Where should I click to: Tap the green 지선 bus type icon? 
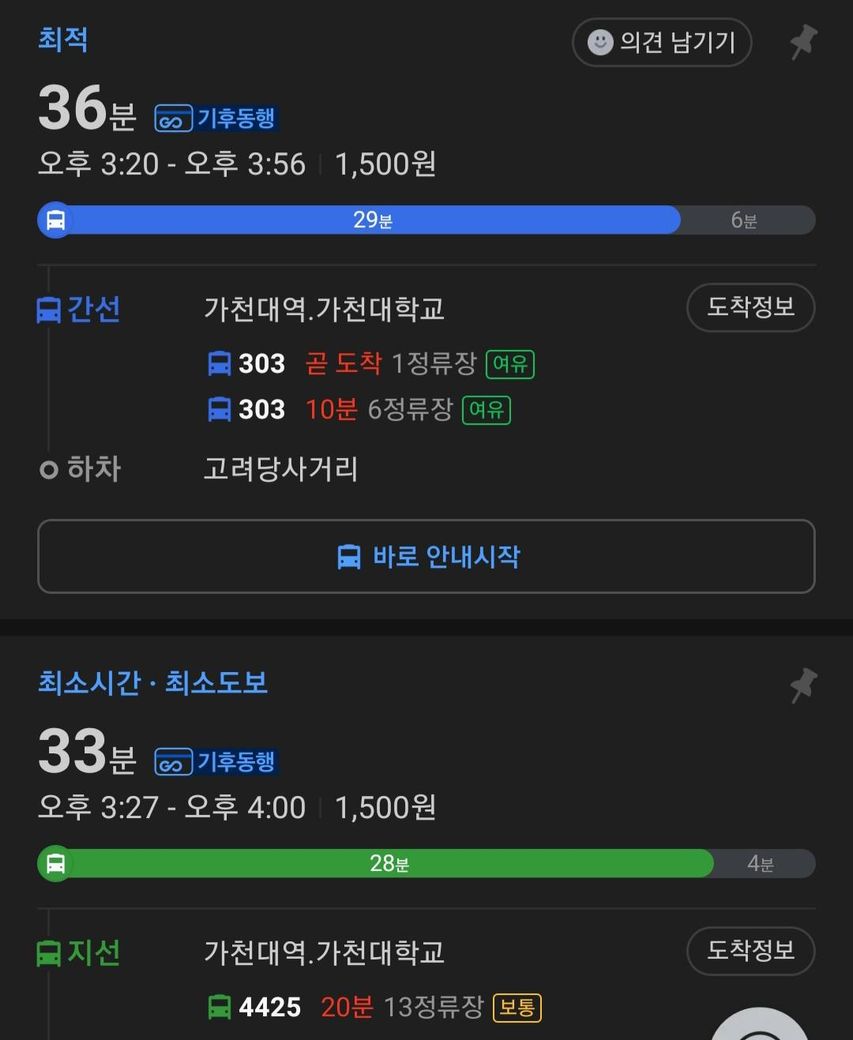(x=48, y=953)
